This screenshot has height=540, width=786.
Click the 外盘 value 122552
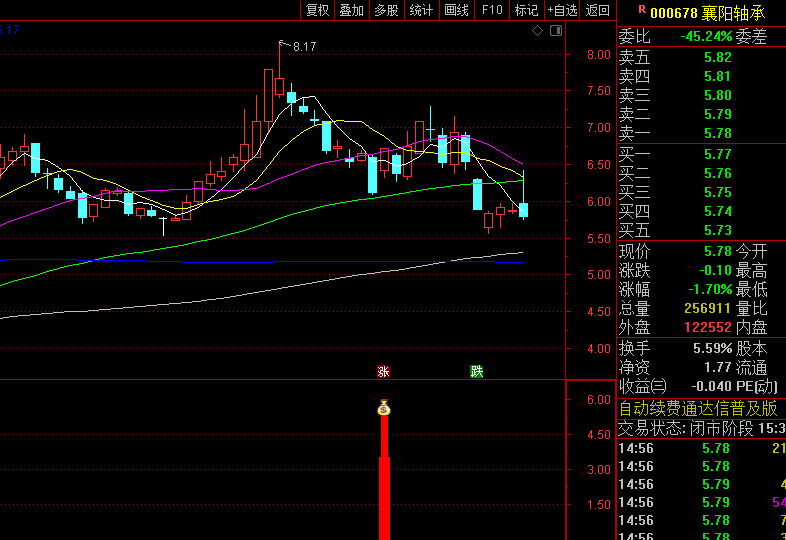point(708,327)
